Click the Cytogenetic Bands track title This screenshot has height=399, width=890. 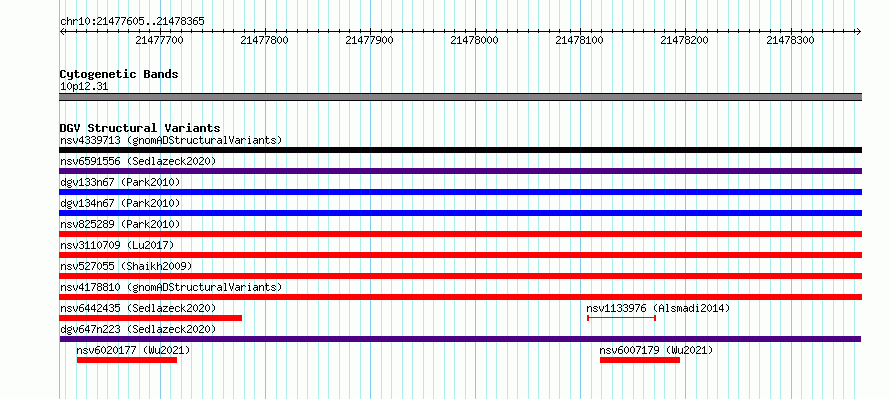[x=119, y=74]
